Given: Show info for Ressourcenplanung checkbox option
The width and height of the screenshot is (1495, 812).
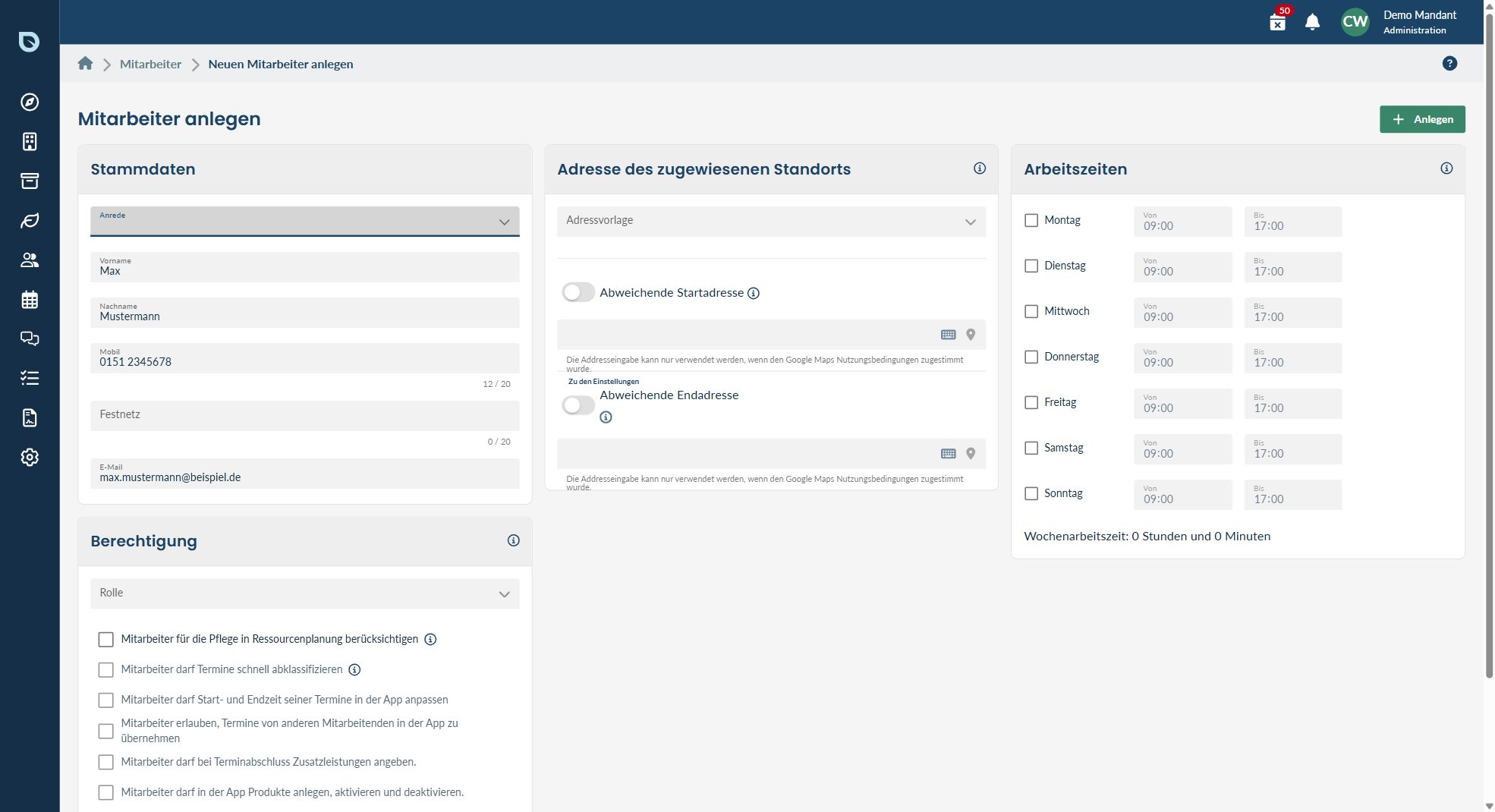Looking at the screenshot, I should pos(430,639).
